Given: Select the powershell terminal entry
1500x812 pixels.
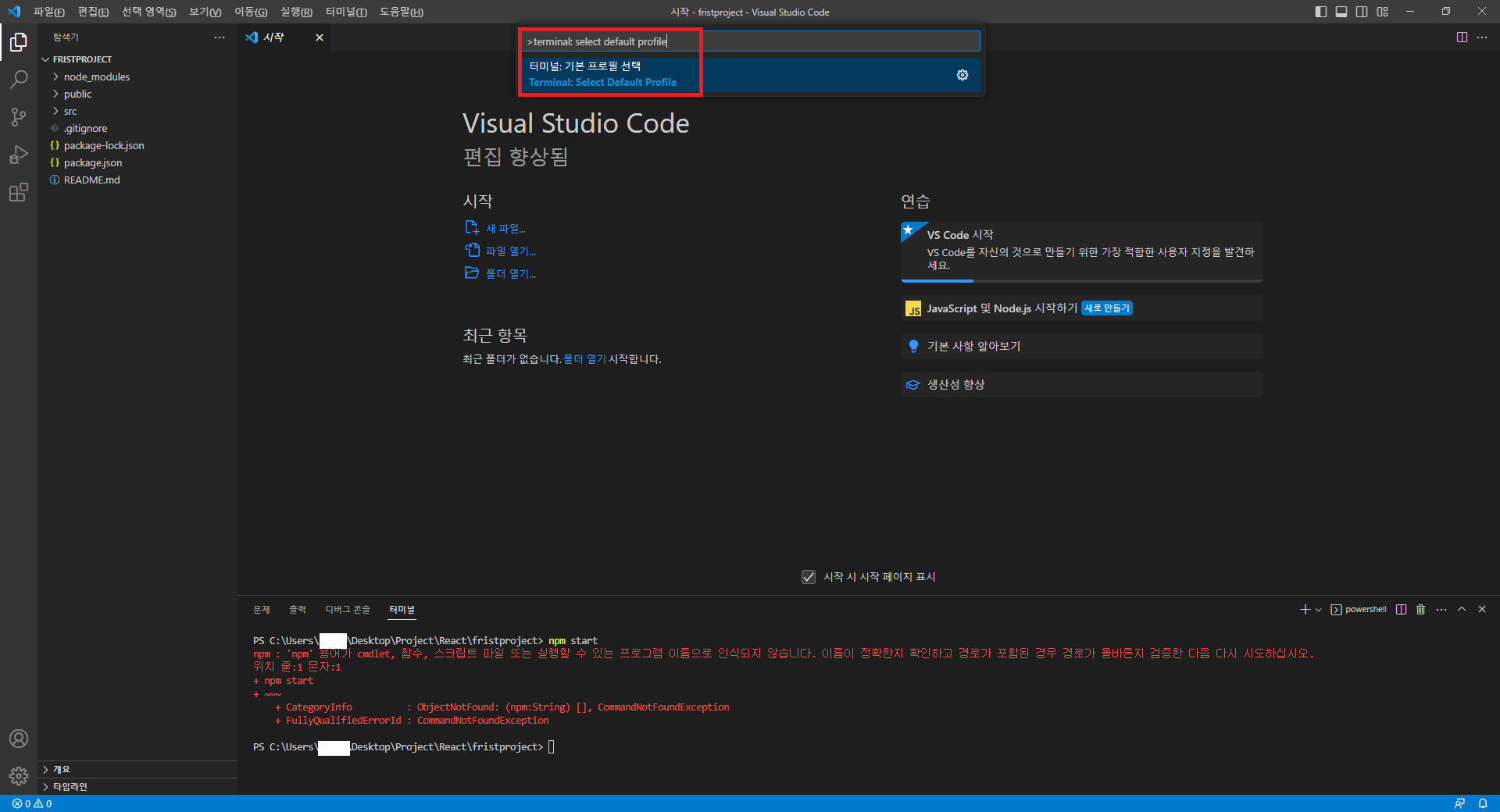Looking at the screenshot, I should pos(1359,610).
